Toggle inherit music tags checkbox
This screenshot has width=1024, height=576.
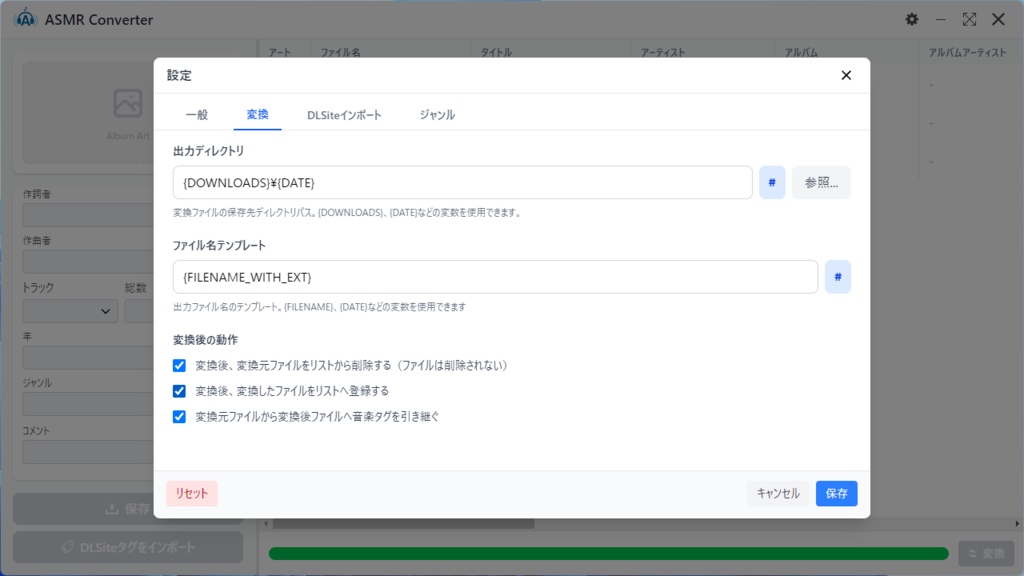tap(179, 417)
